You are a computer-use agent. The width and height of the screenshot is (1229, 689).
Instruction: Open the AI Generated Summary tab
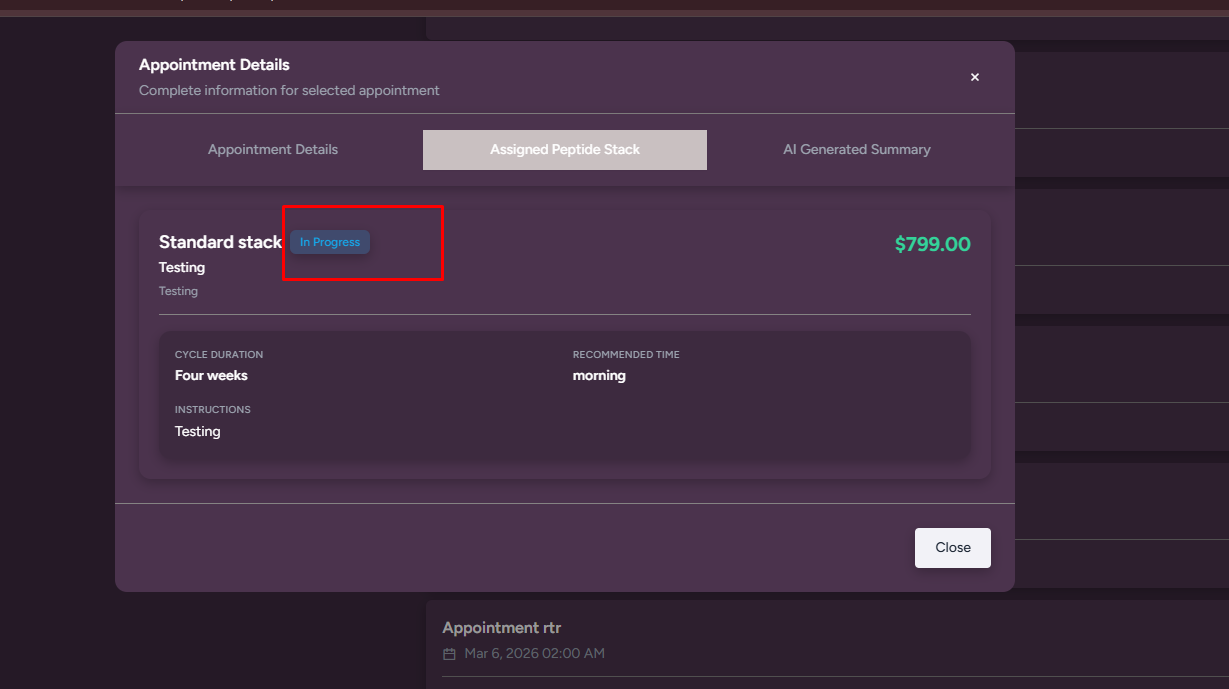[x=856, y=150]
